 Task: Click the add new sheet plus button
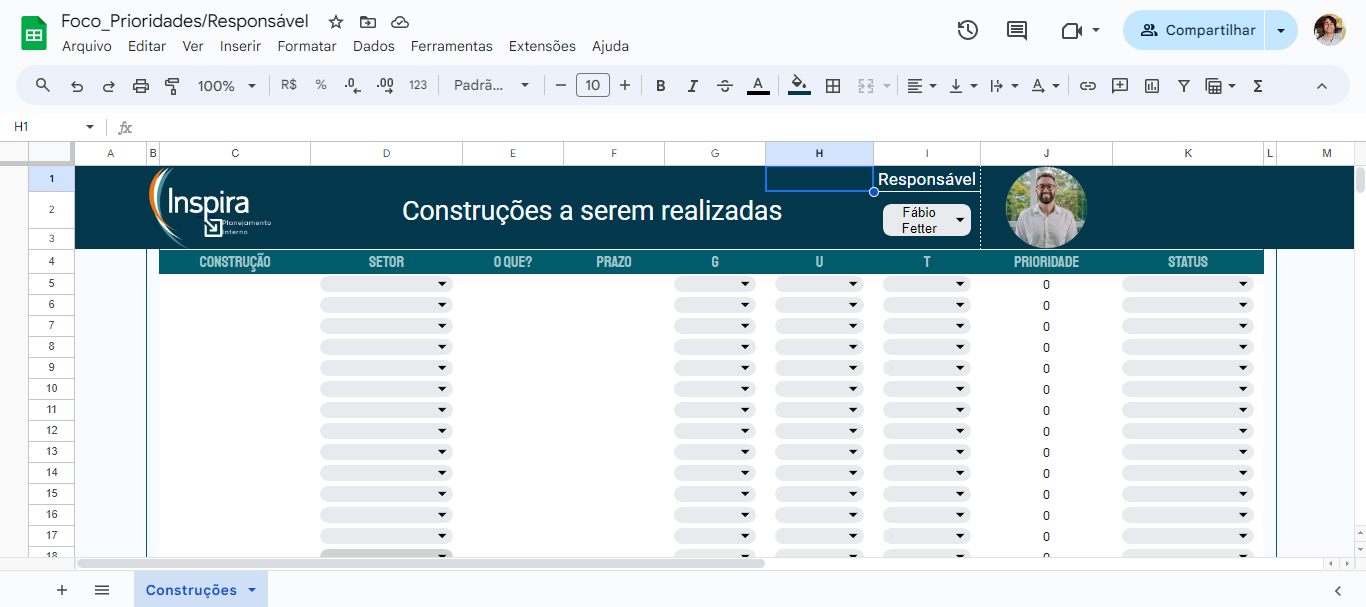tap(62, 590)
